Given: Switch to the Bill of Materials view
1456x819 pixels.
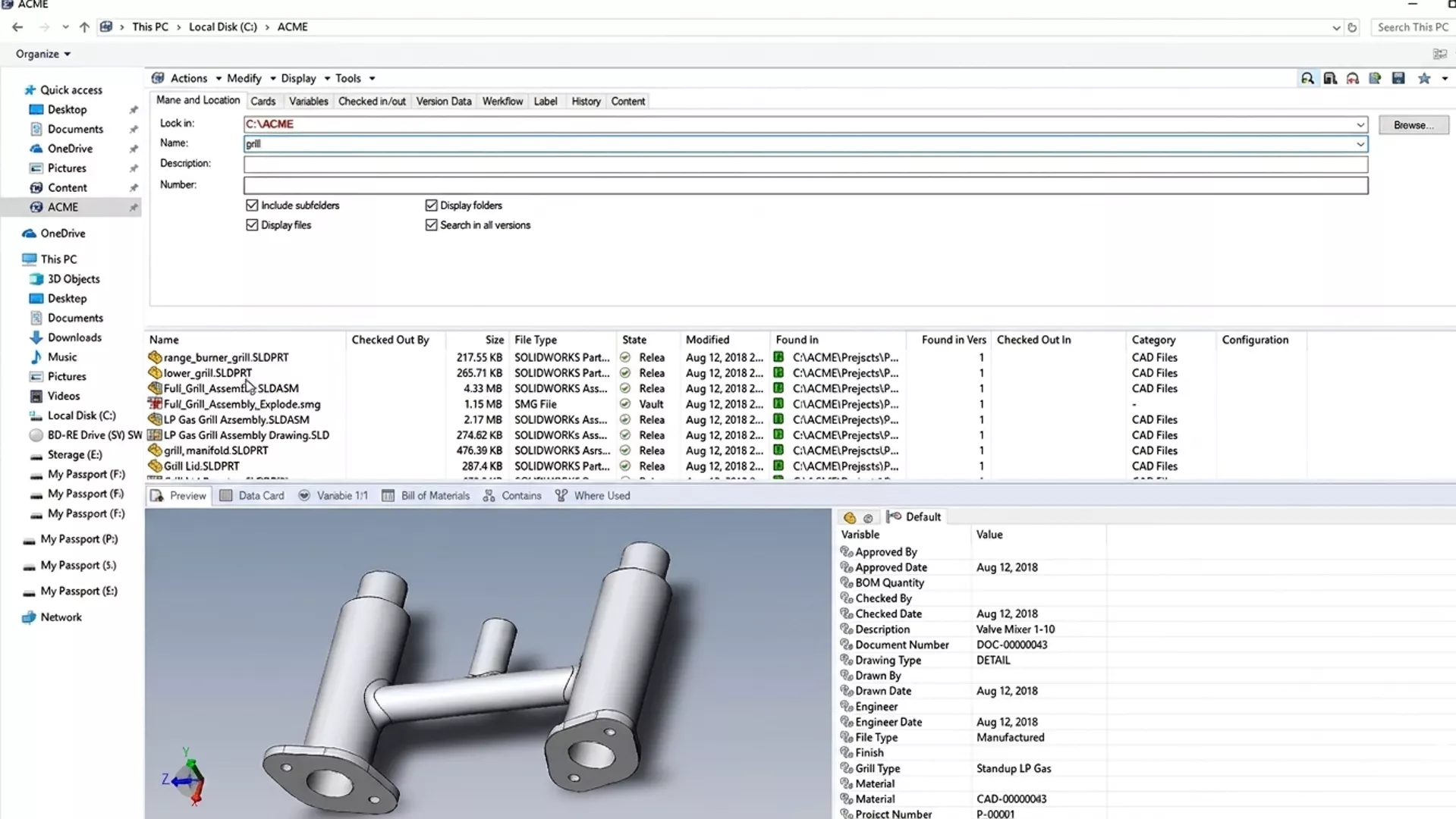Looking at the screenshot, I should tap(434, 495).
